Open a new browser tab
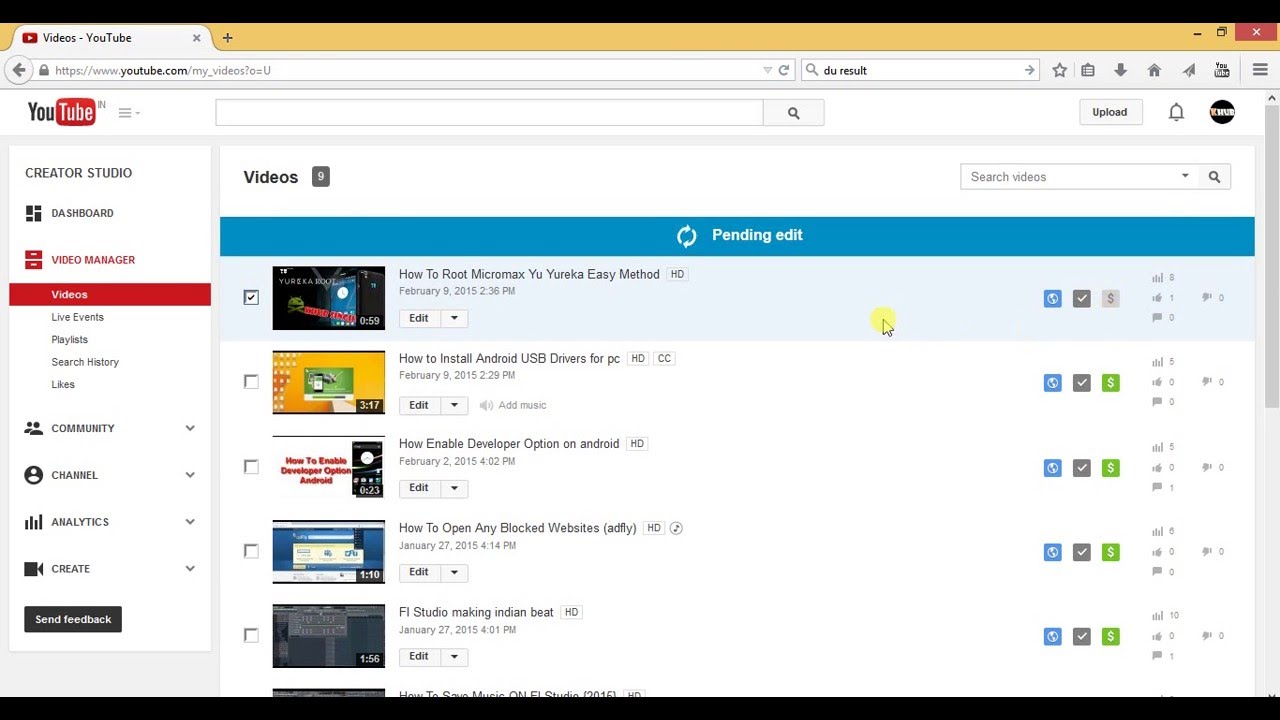The height and width of the screenshot is (720, 1280). click(227, 38)
